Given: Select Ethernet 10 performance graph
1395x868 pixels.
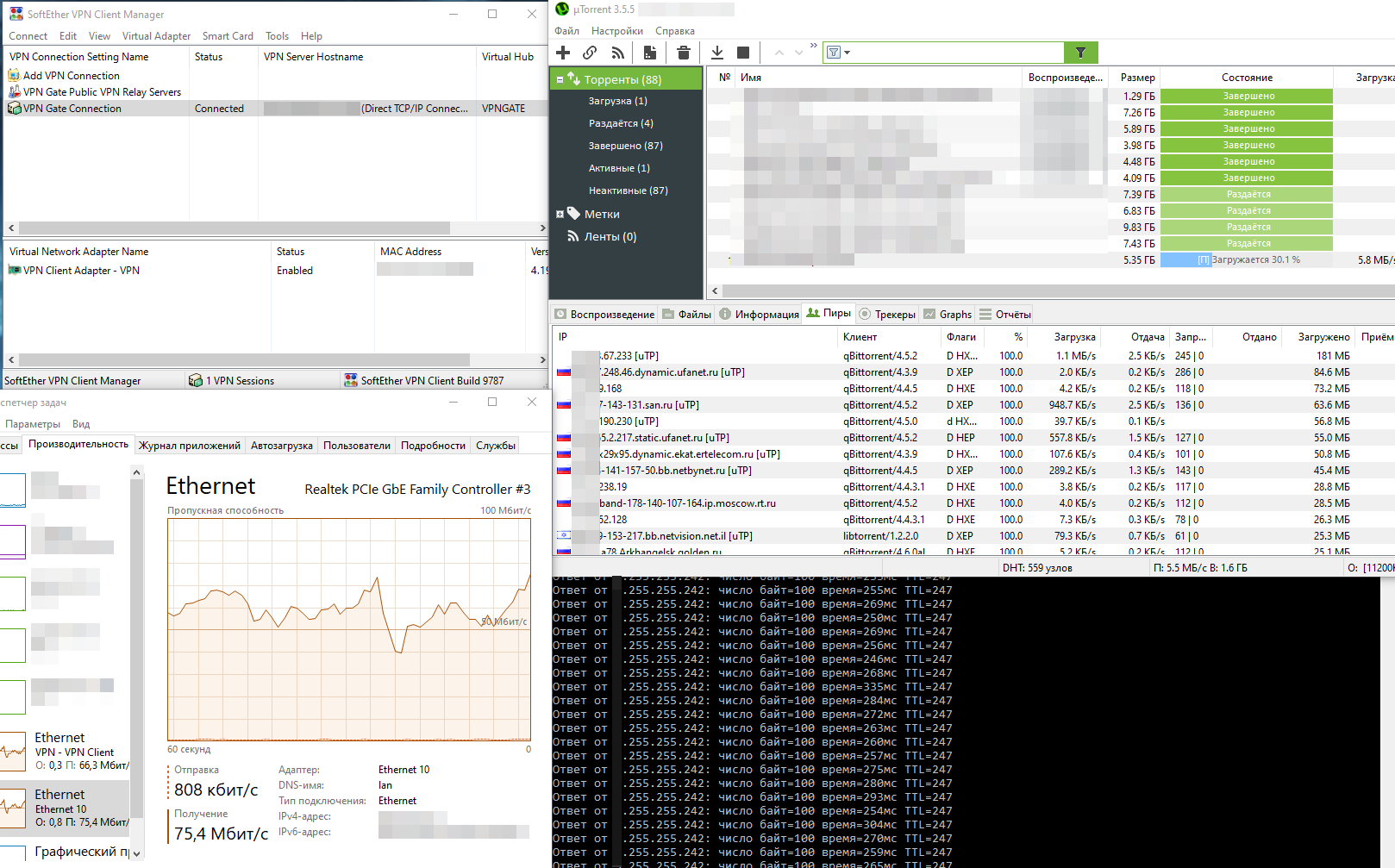Looking at the screenshot, I should click(x=65, y=808).
